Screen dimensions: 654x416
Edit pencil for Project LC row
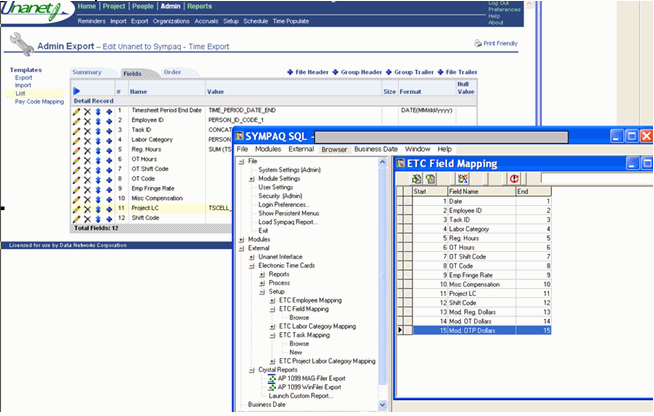click(76, 209)
